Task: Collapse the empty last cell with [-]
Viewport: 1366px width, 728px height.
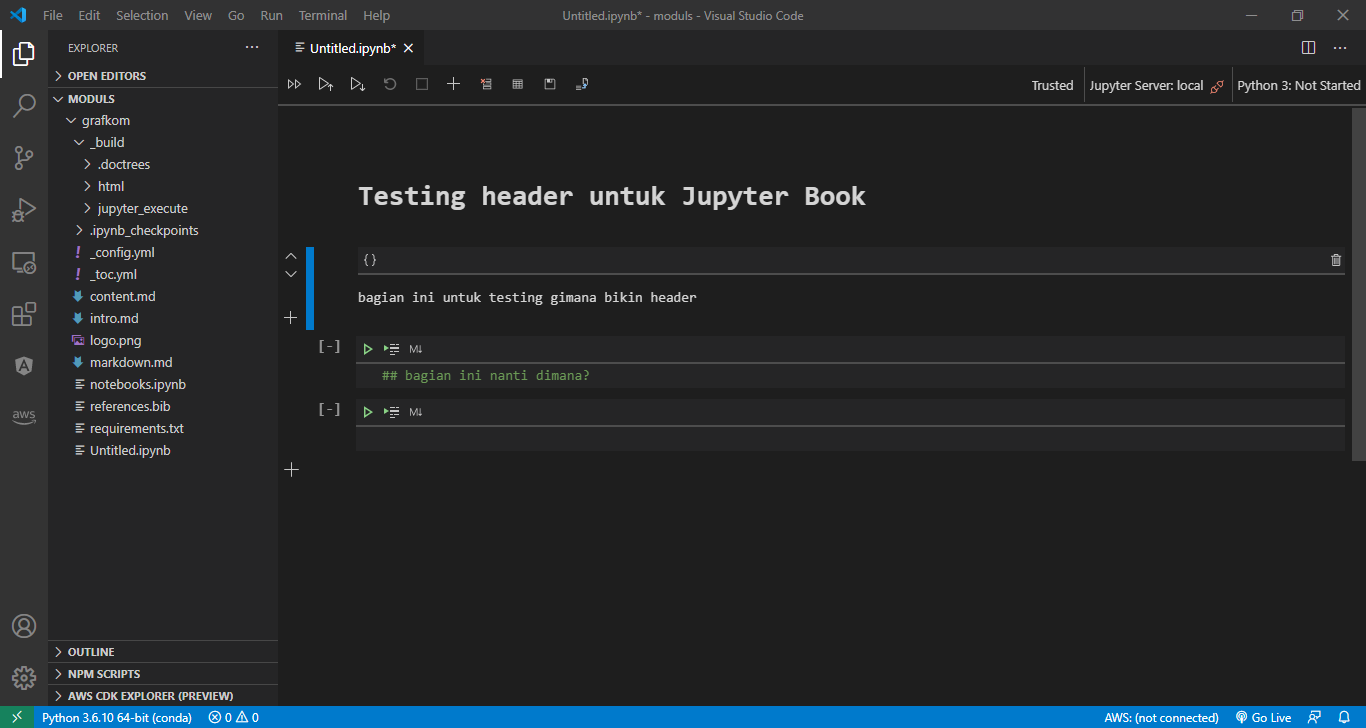Action: click(x=329, y=410)
